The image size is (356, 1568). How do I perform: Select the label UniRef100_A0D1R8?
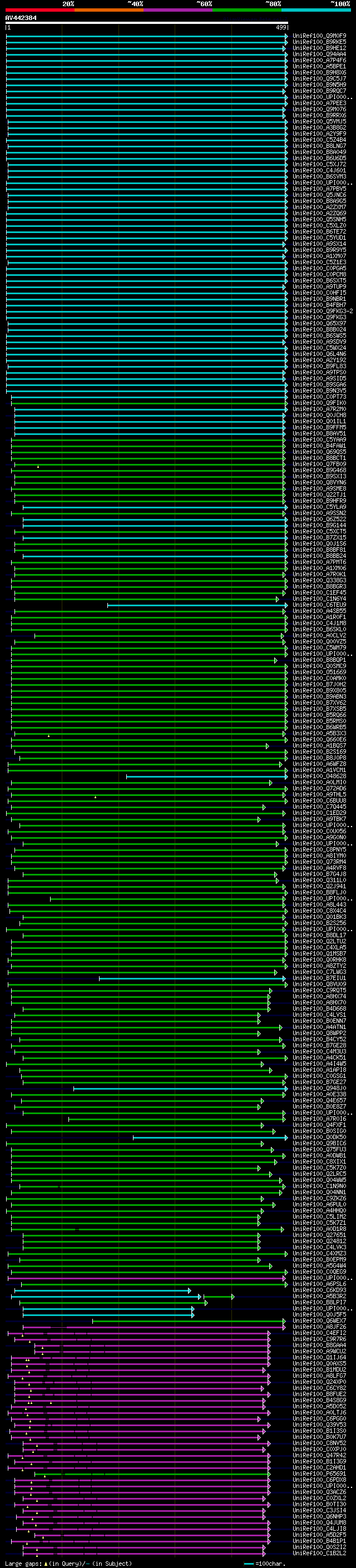[319, 1229]
